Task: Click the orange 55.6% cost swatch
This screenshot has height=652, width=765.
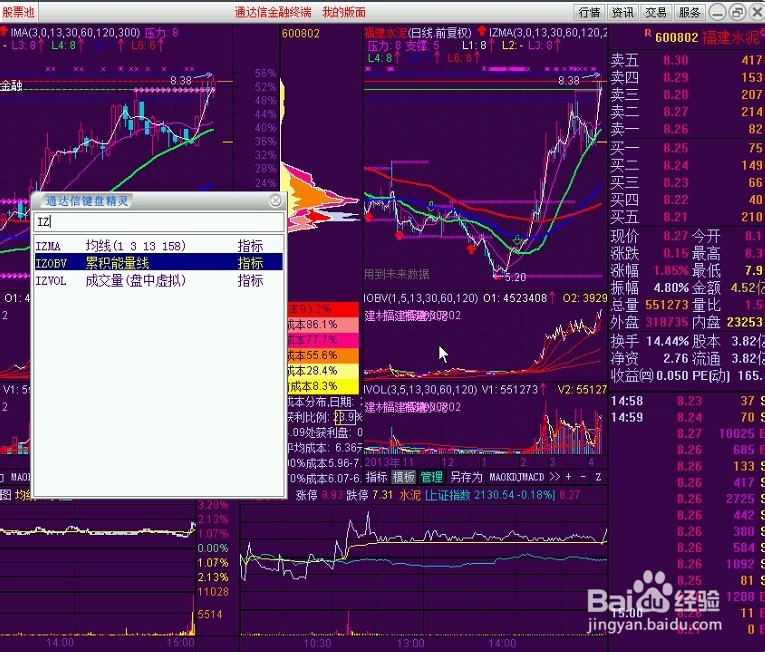Action: (323, 355)
